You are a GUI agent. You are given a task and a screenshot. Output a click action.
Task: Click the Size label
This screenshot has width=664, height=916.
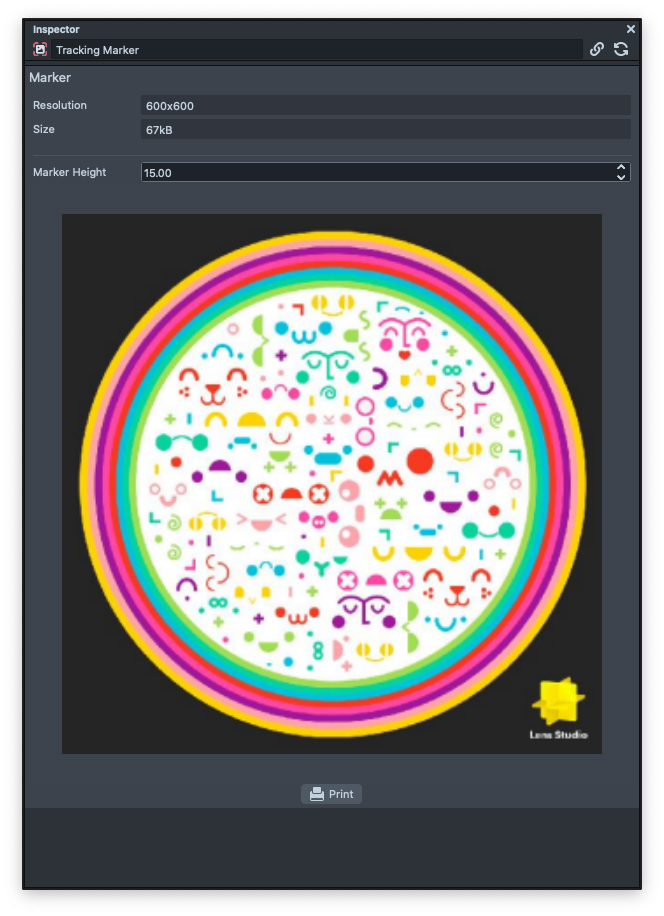pyautogui.click(x=44, y=129)
